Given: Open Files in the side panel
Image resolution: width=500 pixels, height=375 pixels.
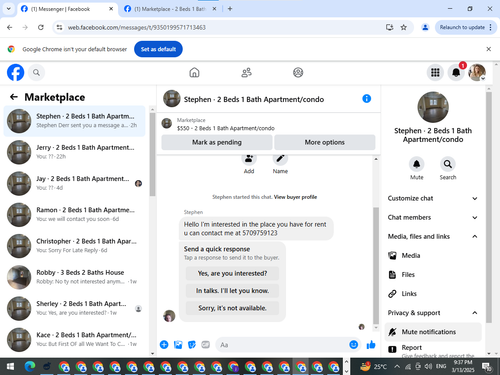Looking at the screenshot, I should [433, 275].
